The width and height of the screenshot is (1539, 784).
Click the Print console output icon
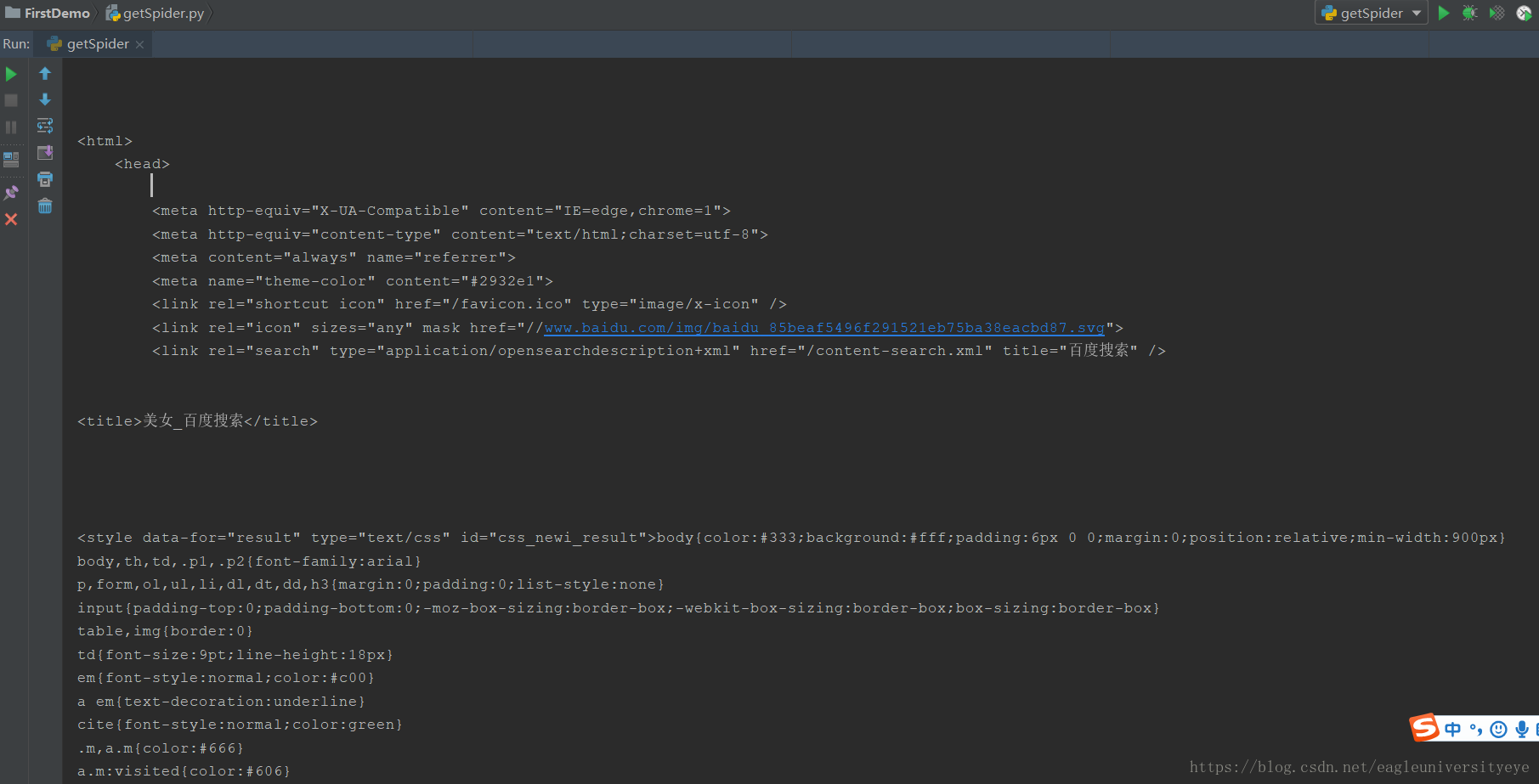(45, 179)
